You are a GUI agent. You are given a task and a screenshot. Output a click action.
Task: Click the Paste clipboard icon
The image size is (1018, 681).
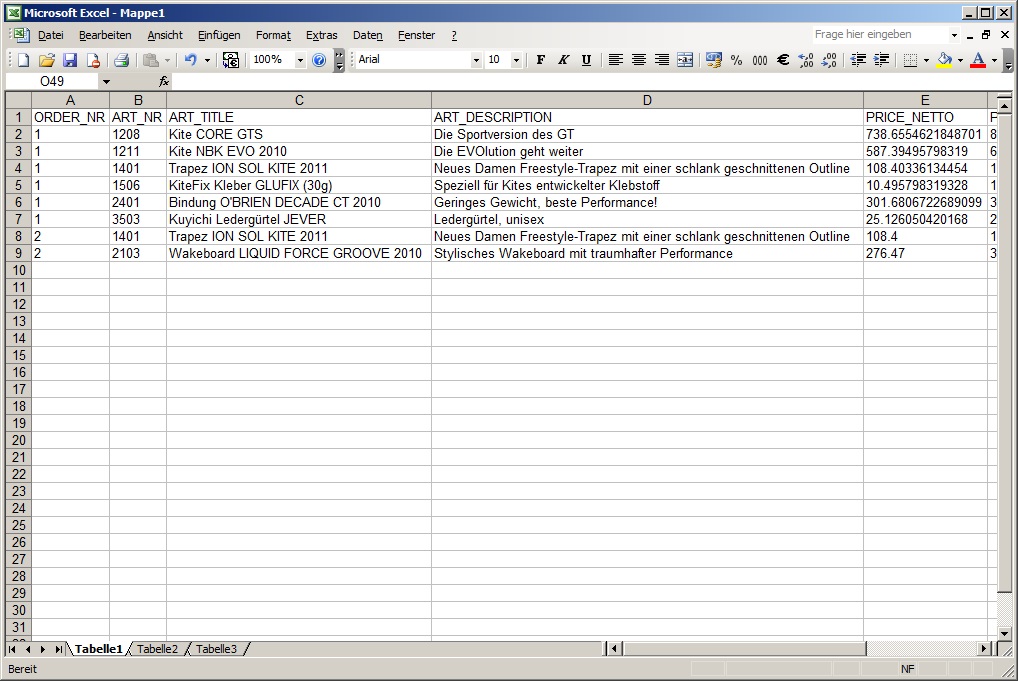pos(151,60)
